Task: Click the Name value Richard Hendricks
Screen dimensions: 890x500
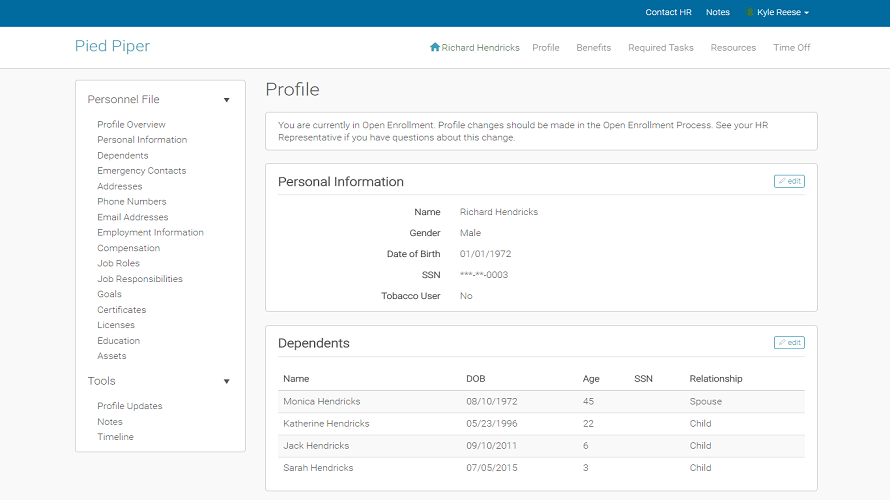Action: tap(498, 212)
